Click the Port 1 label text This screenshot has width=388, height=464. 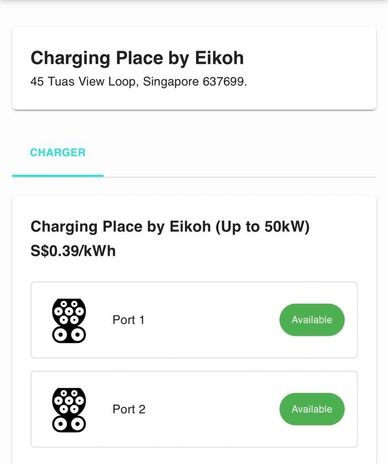pyautogui.click(x=128, y=320)
